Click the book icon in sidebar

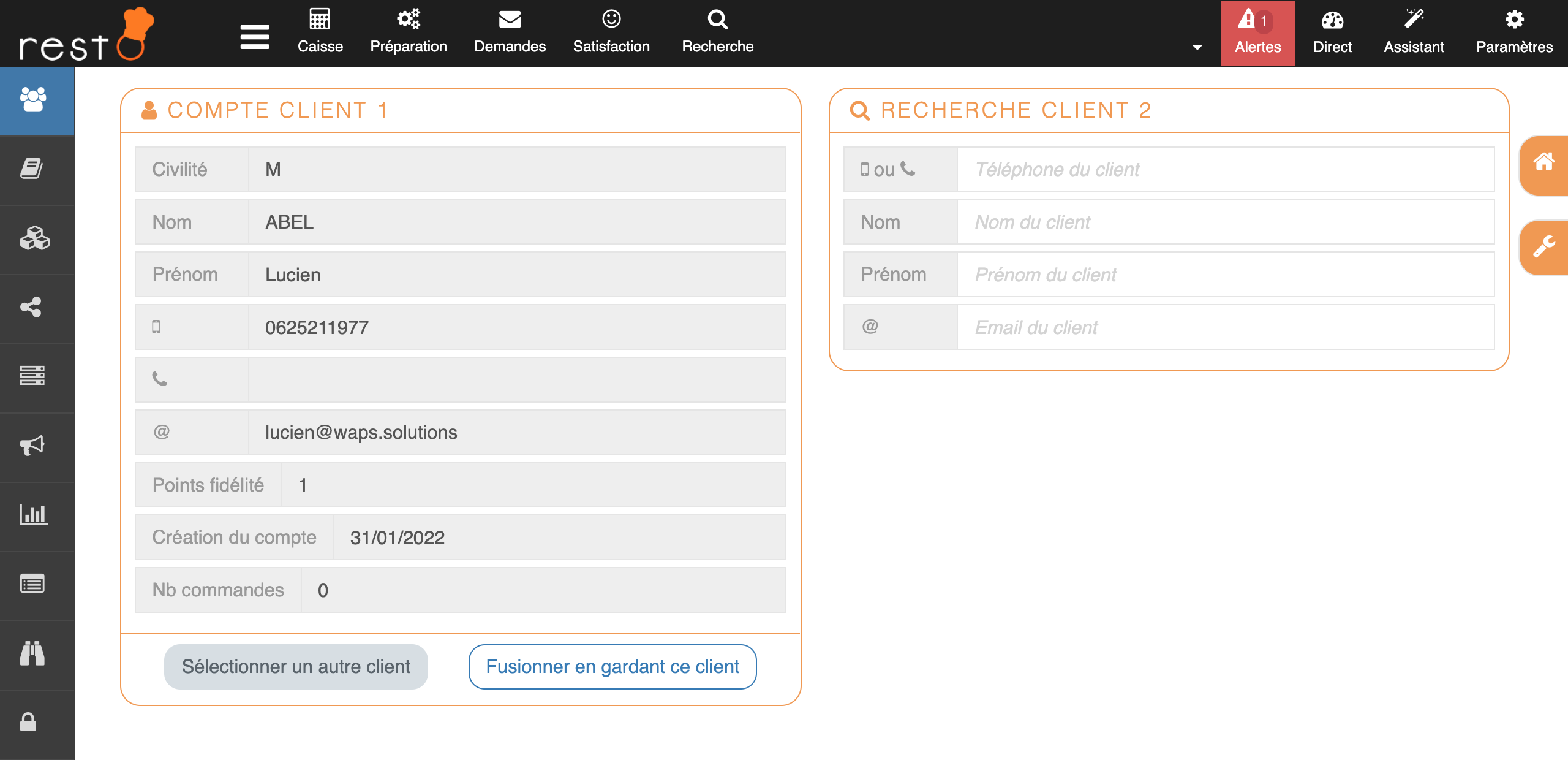[32, 169]
